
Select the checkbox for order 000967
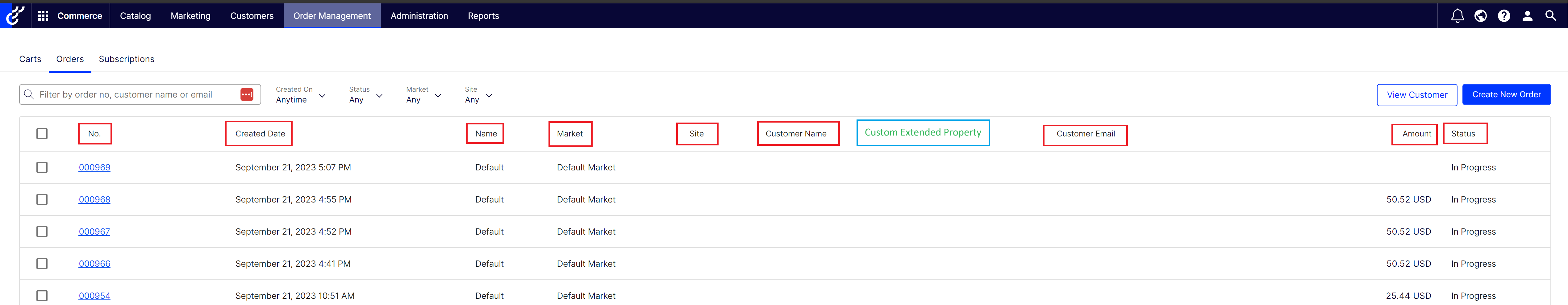pyautogui.click(x=42, y=231)
